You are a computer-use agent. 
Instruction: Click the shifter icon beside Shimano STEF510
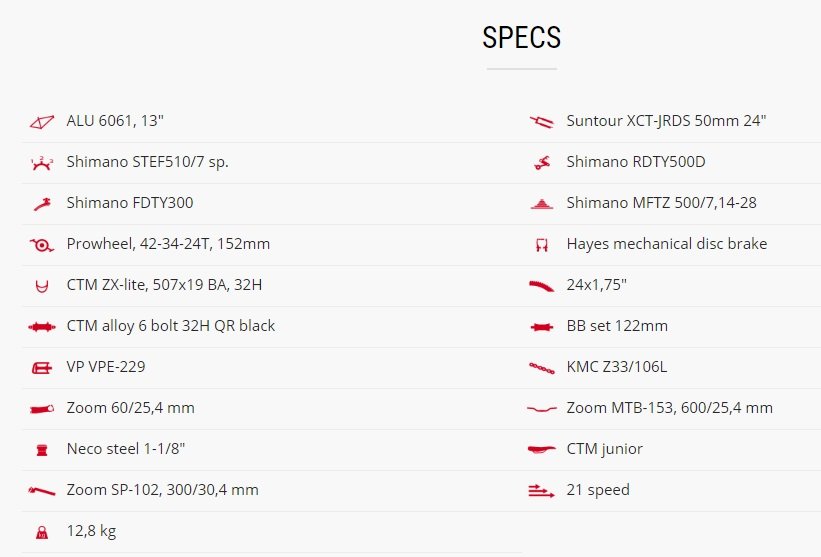click(41, 163)
